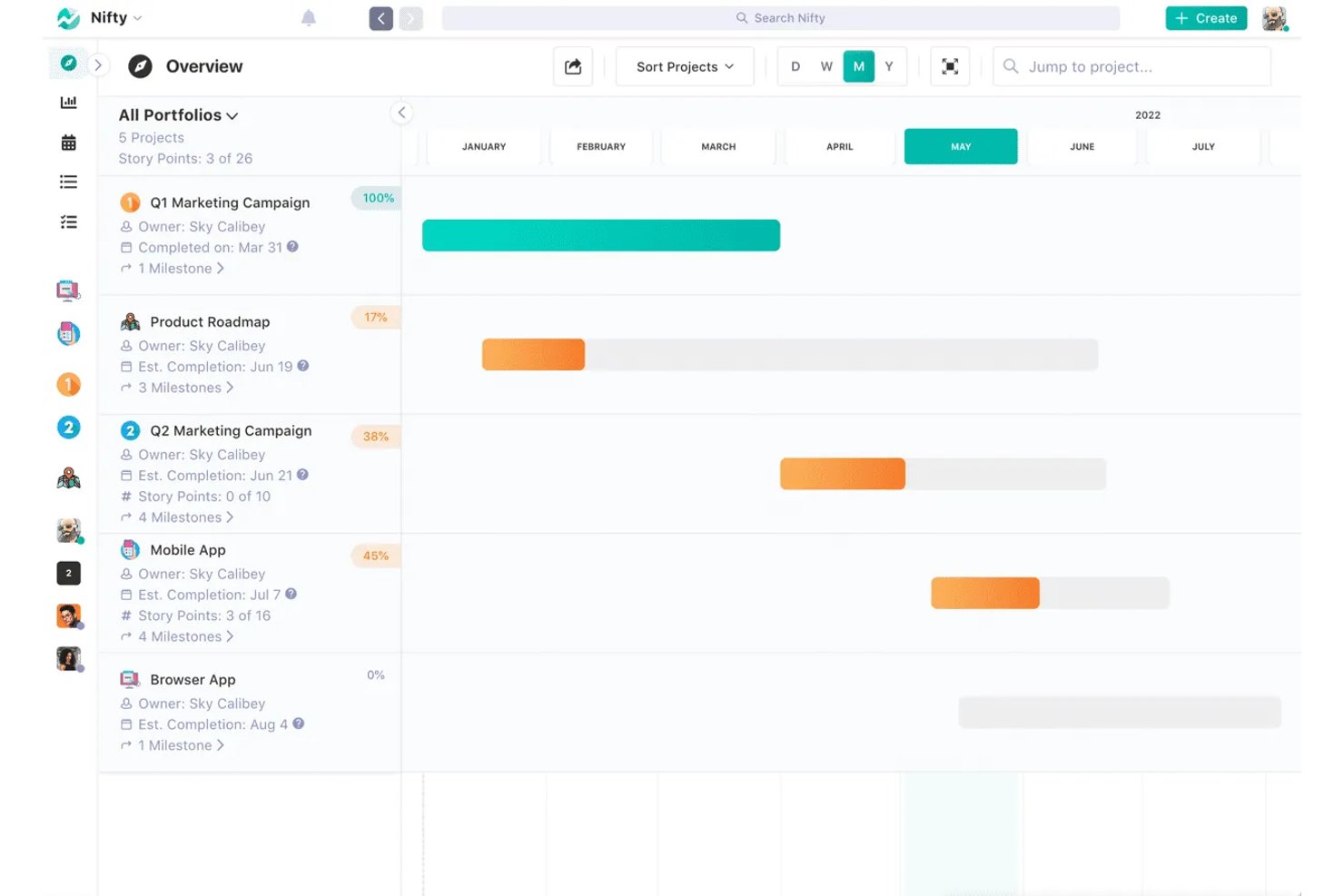Open the calendar icon in sidebar
The height and width of the screenshot is (896, 1344).
(68, 143)
